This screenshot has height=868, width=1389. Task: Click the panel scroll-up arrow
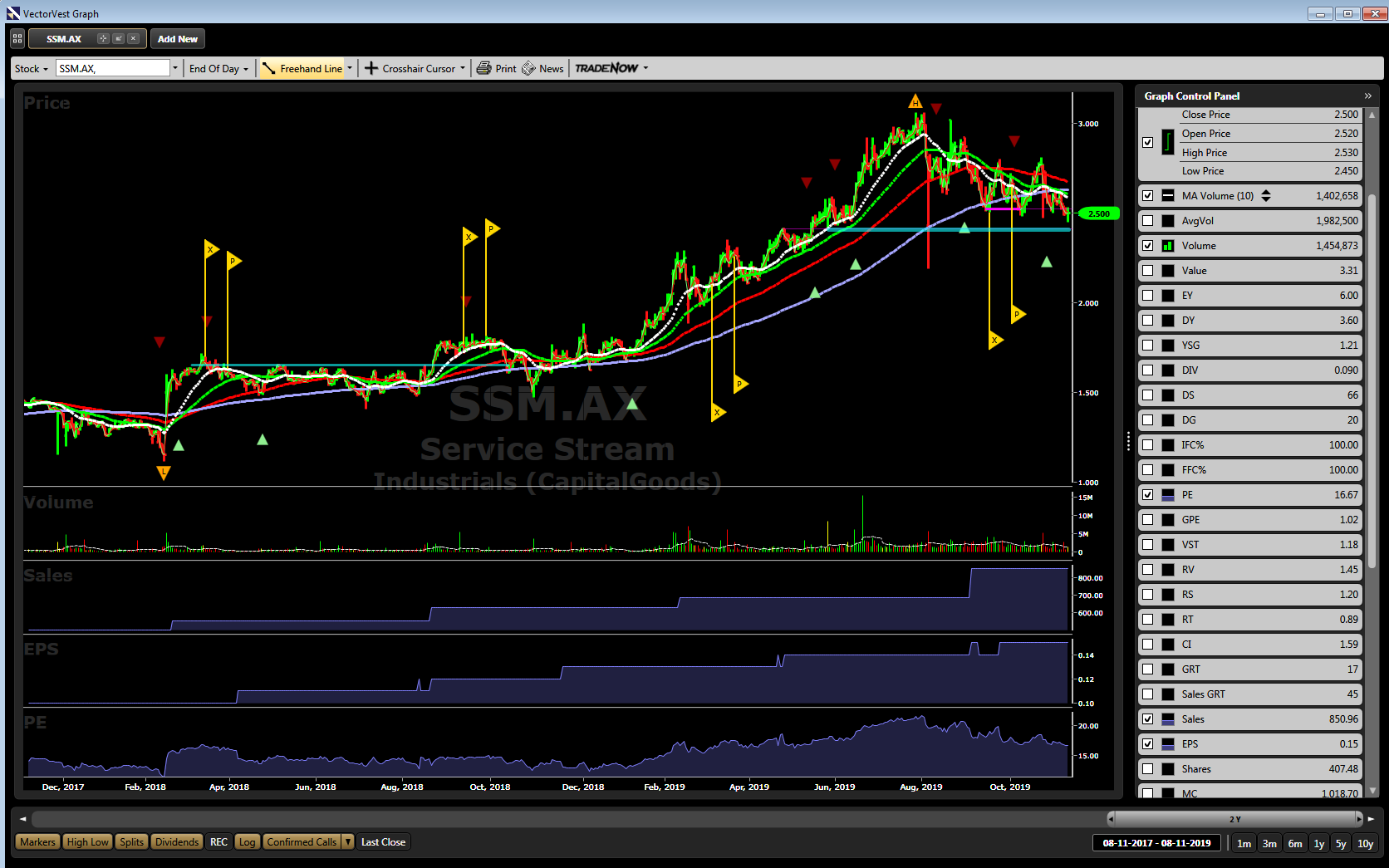click(1372, 115)
